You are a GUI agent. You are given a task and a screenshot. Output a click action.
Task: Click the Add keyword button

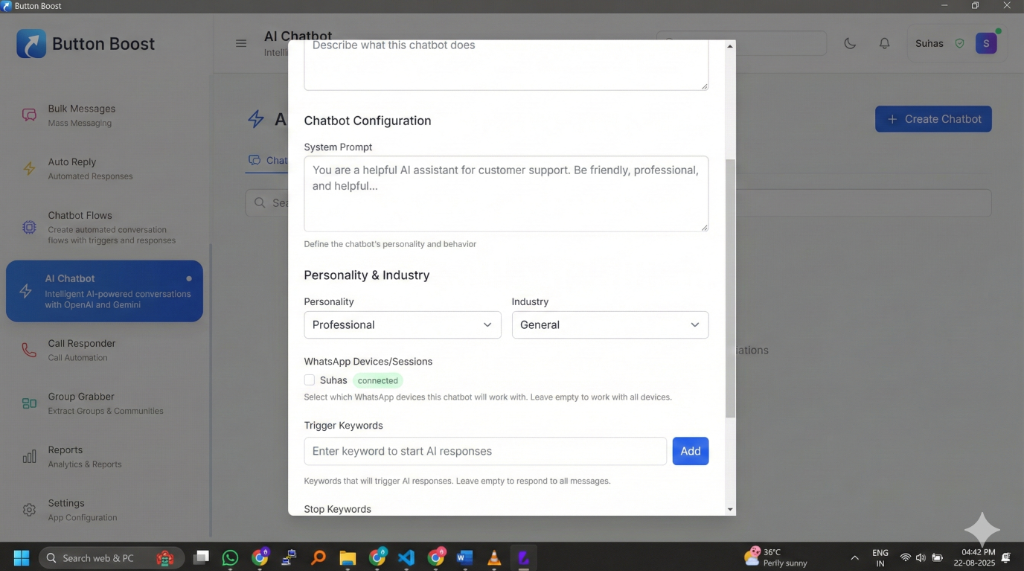[x=690, y=451]
